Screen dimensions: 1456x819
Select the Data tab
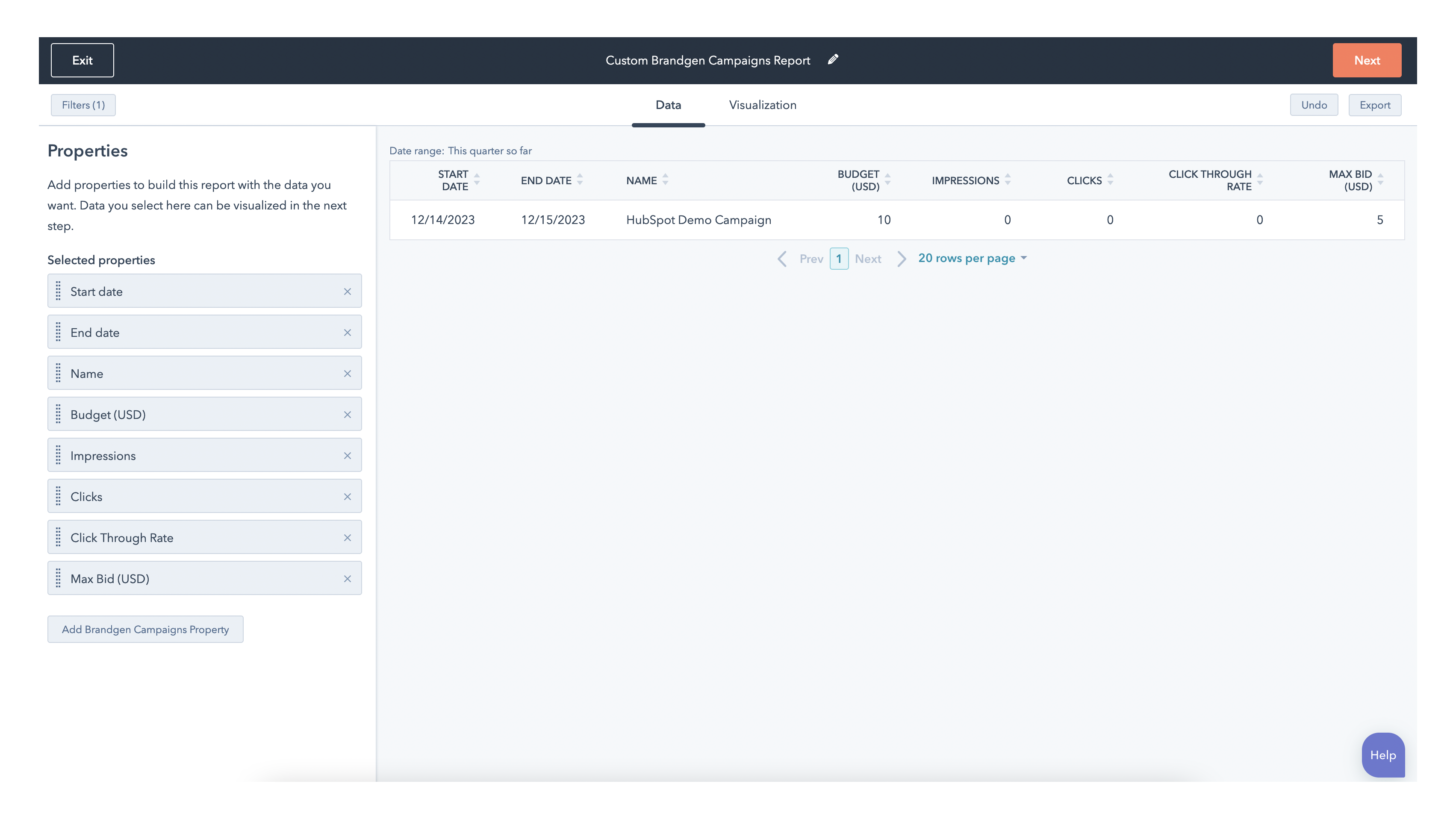pos(668,105)
